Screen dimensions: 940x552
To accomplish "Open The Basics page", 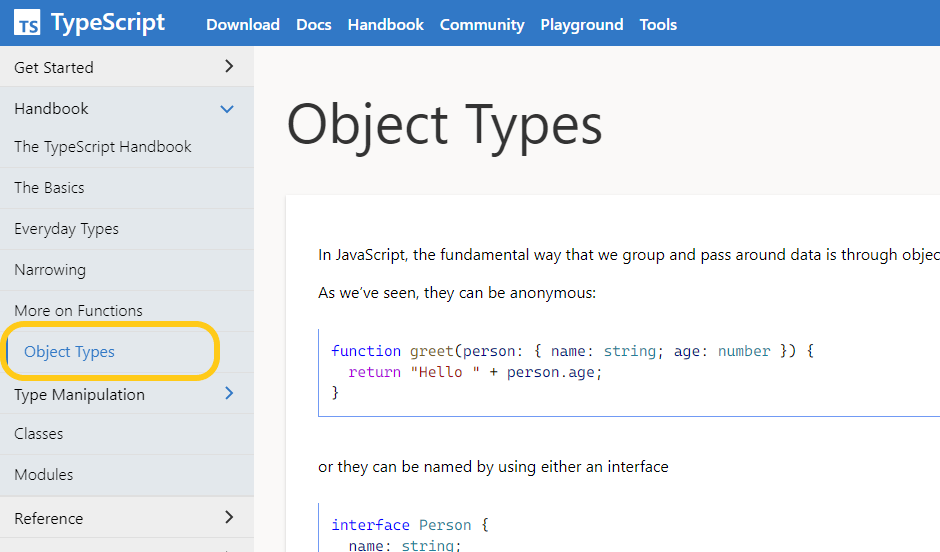I will [49, 188].
